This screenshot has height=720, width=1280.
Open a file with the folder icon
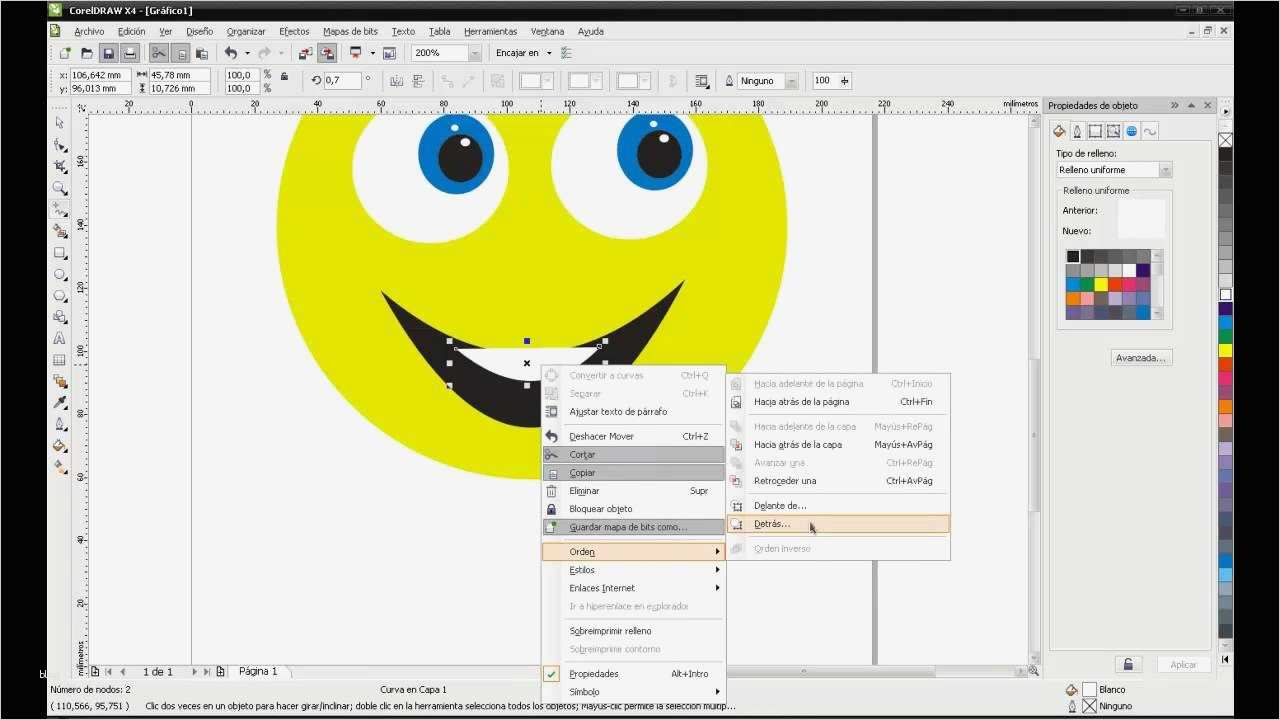click(x=87, y=53)
